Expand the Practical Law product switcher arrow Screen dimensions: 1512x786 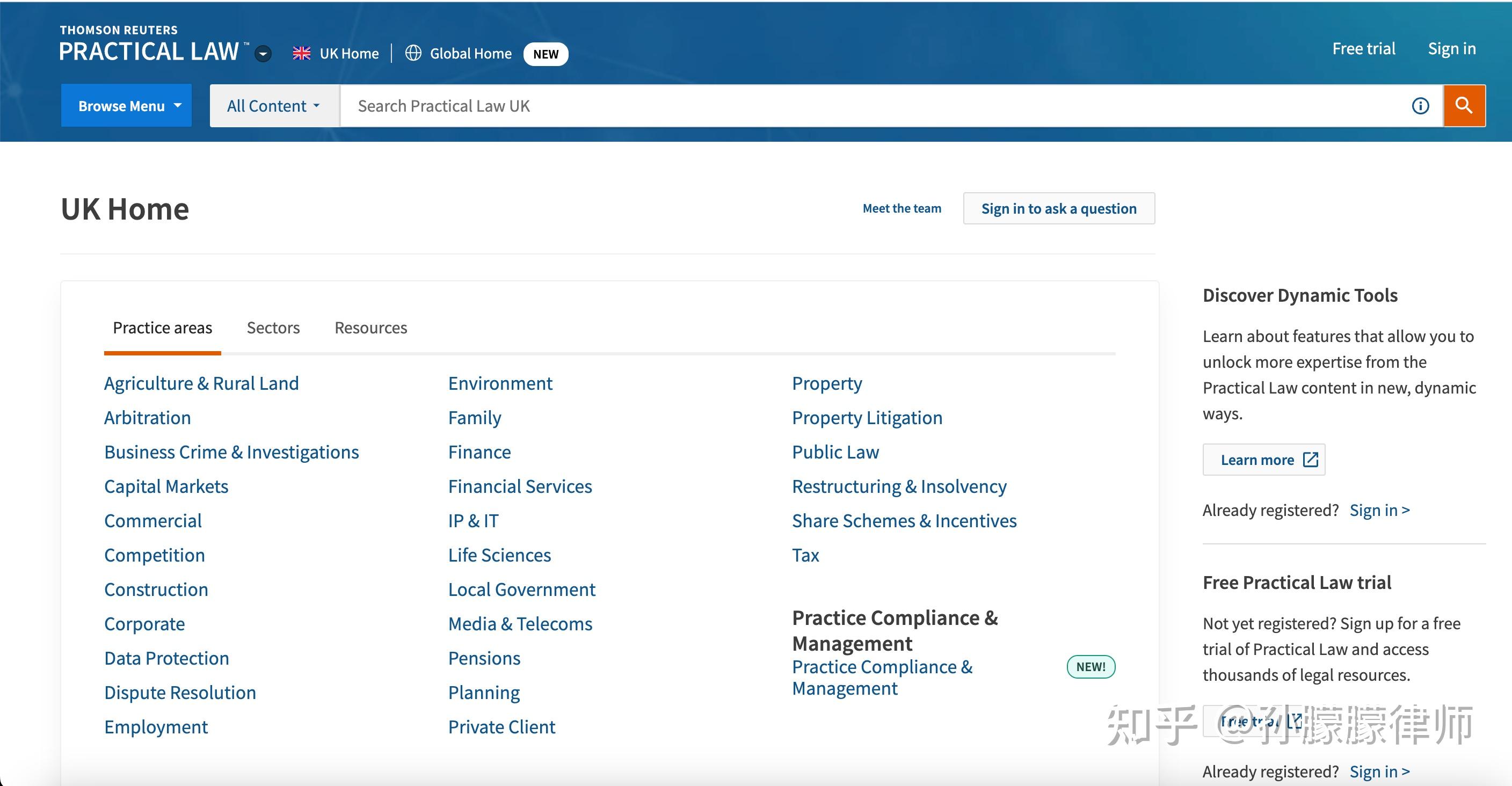click(263, 54)
